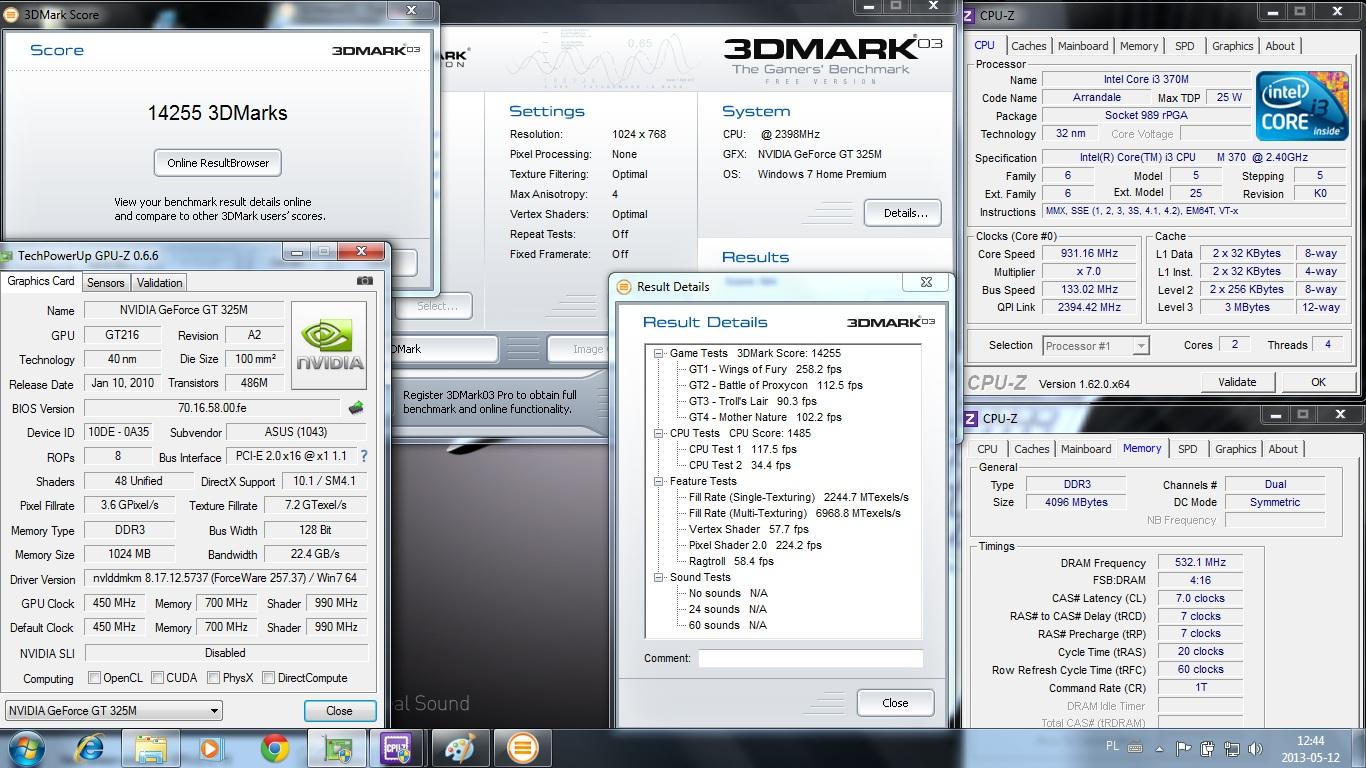Click the power plug icon in system tray

point(1207,748)
